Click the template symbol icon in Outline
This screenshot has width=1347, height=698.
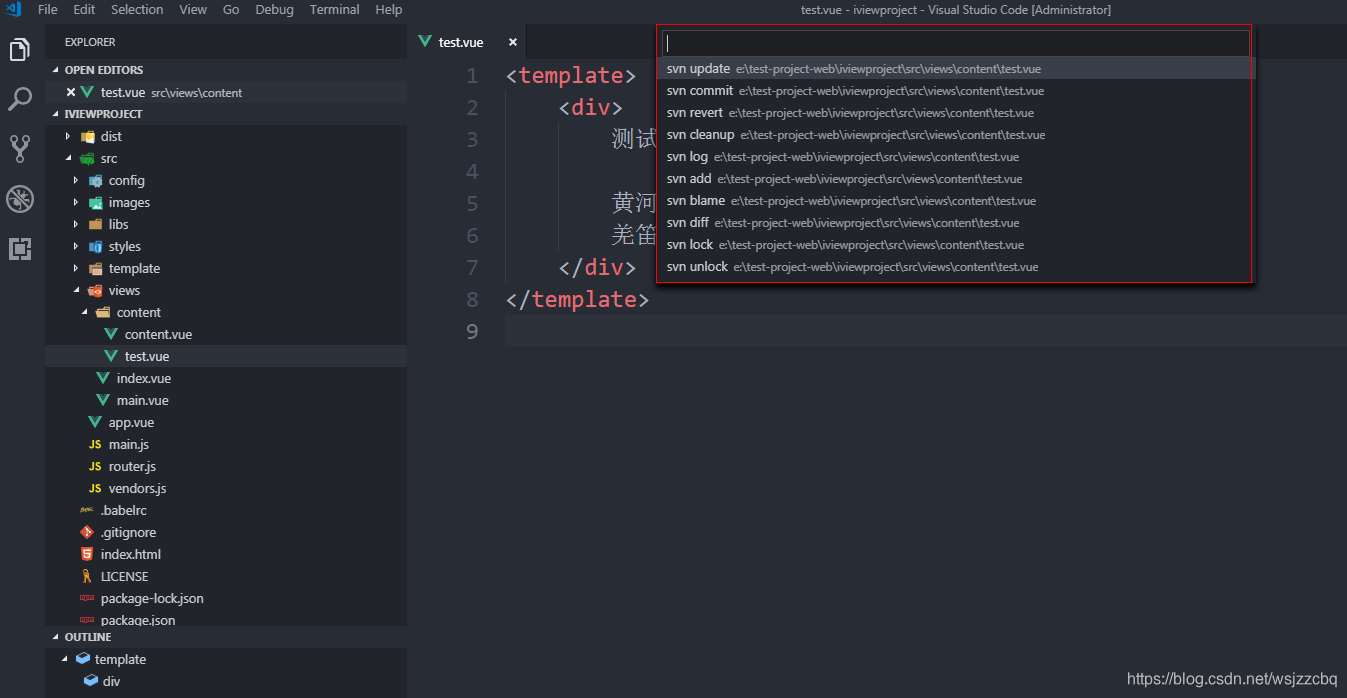[x=83, y=659]
